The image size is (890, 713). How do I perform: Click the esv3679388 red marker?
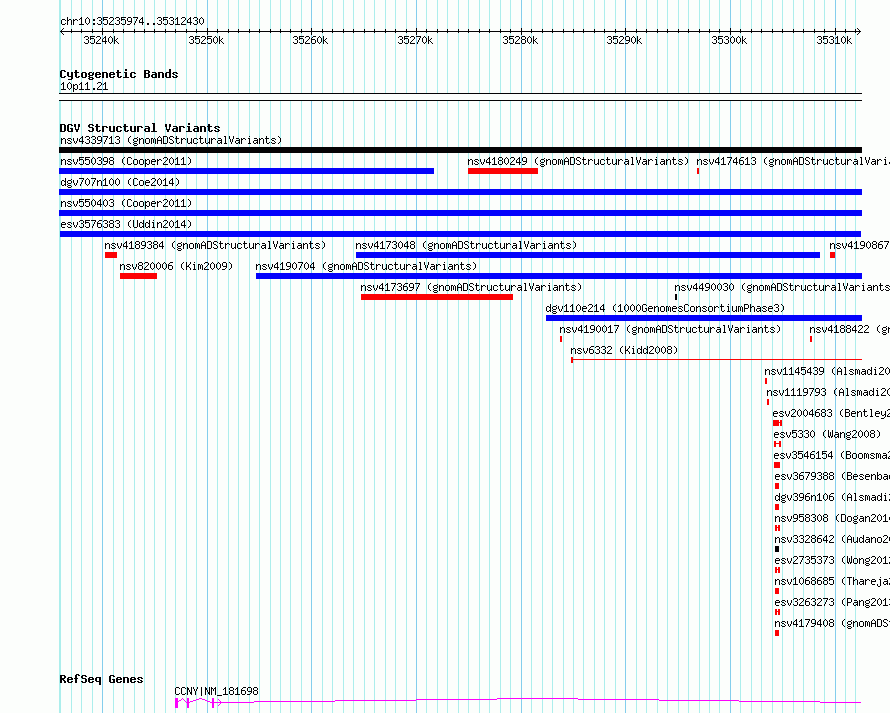coord(777,486)
